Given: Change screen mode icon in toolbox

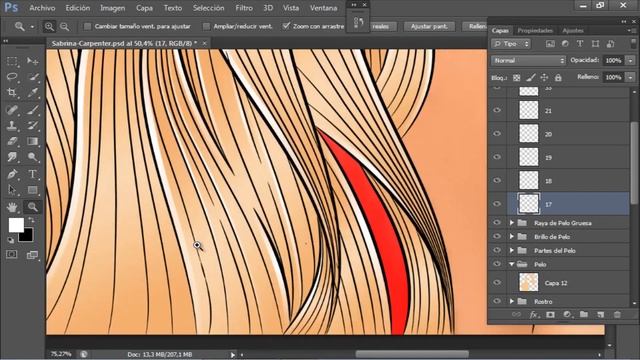Looking at the screenshot, I should (x=32, y=255).
